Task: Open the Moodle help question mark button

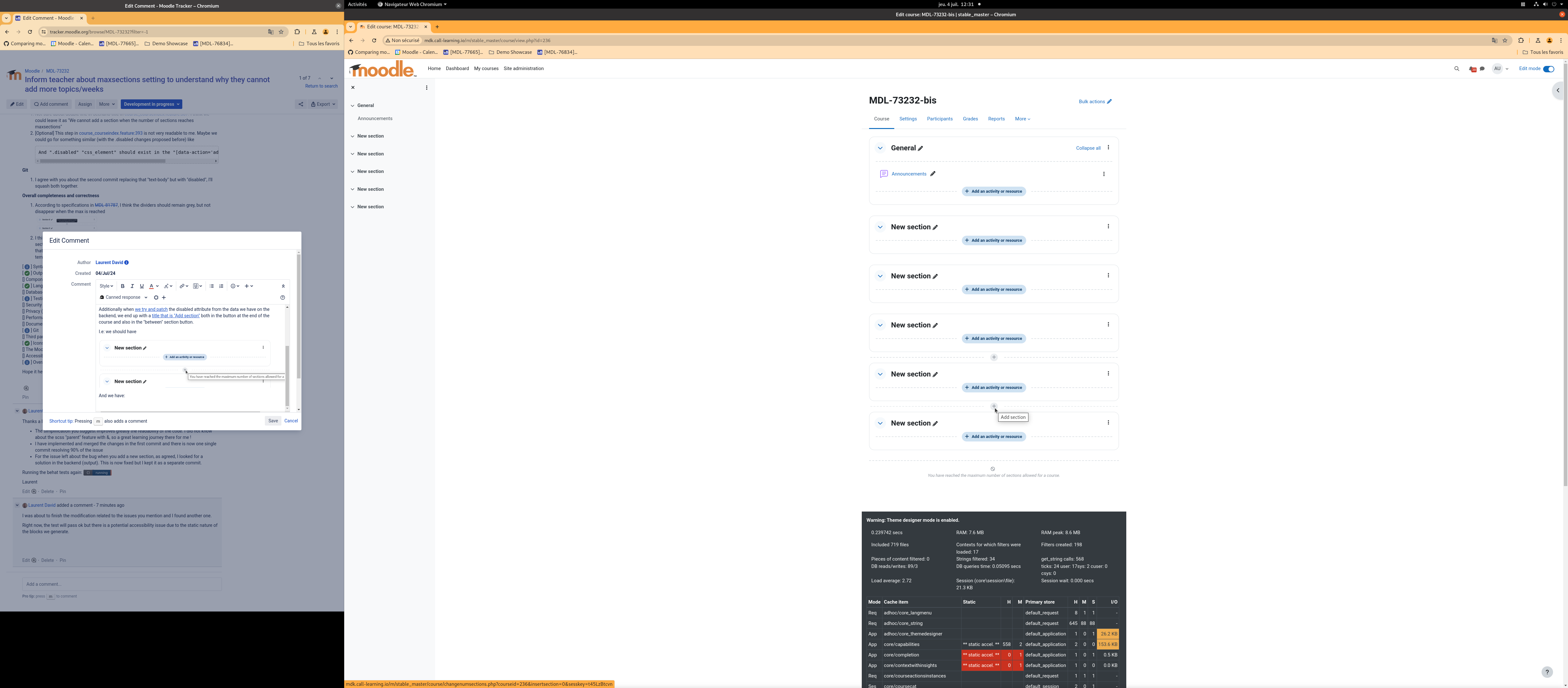Action: tap(1547, 672)
